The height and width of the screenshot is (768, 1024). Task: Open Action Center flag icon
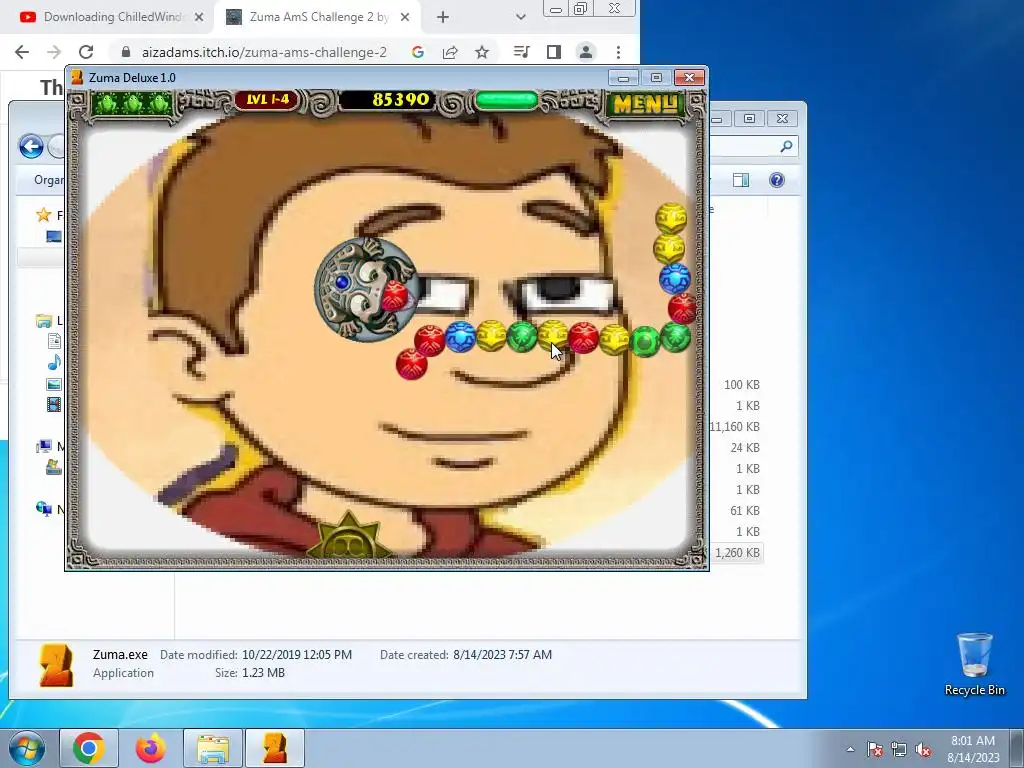875,749
